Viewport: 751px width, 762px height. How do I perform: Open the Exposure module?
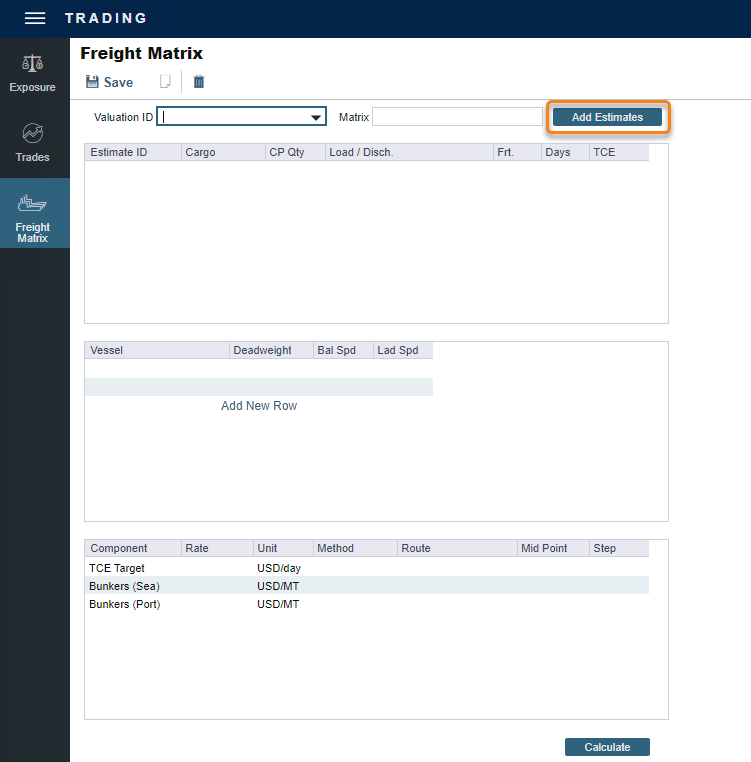click(33, 74)
